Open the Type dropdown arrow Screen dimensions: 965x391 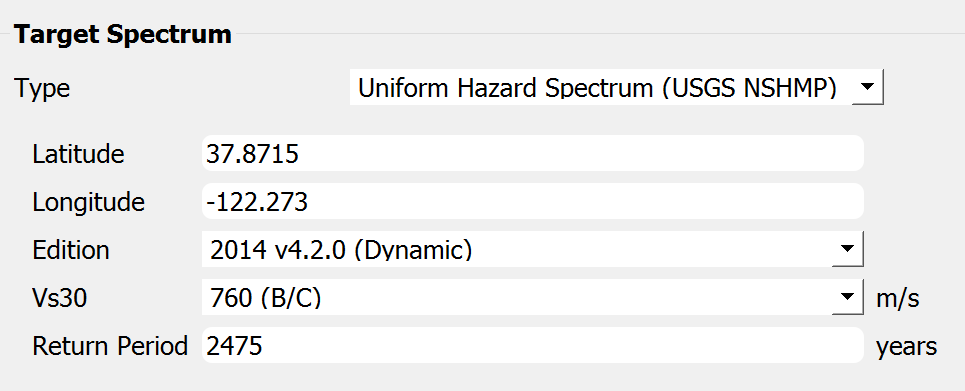point(867,87)
